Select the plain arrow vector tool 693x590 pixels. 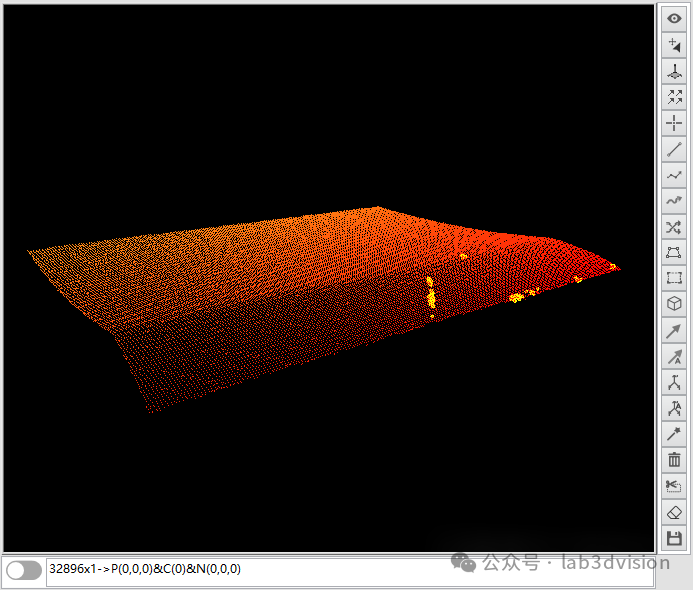[674, 331]
